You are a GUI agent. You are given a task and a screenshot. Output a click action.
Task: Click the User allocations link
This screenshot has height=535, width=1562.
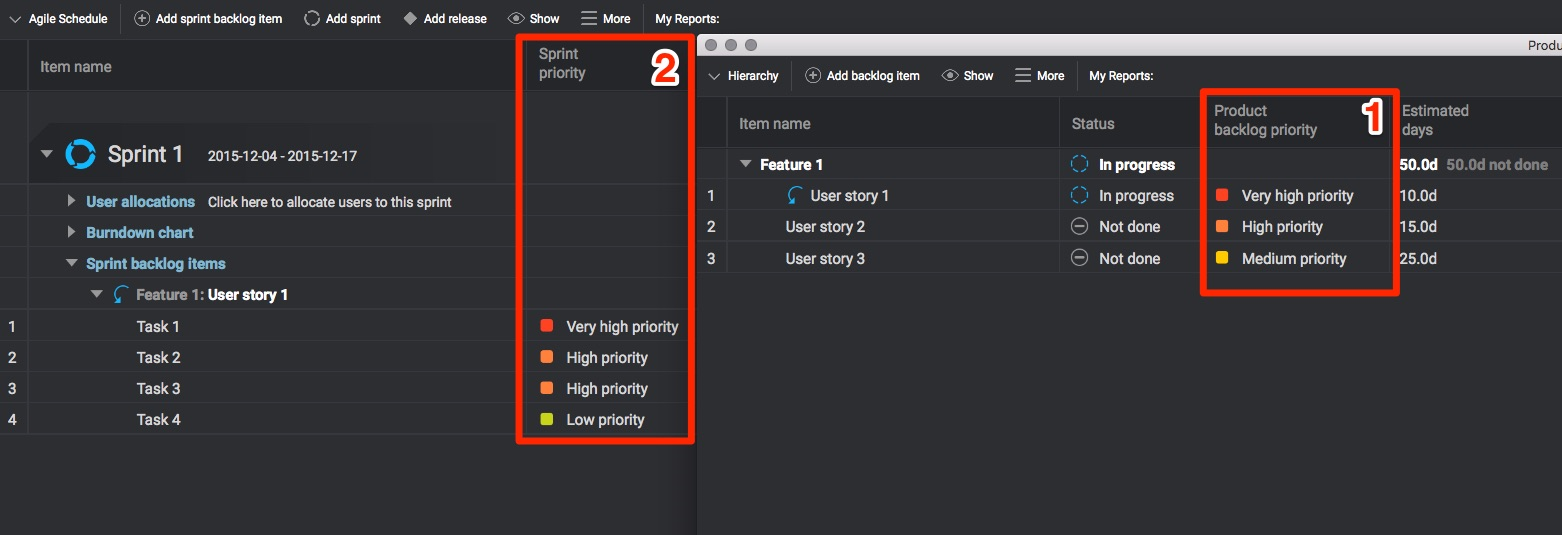[140, 202]
